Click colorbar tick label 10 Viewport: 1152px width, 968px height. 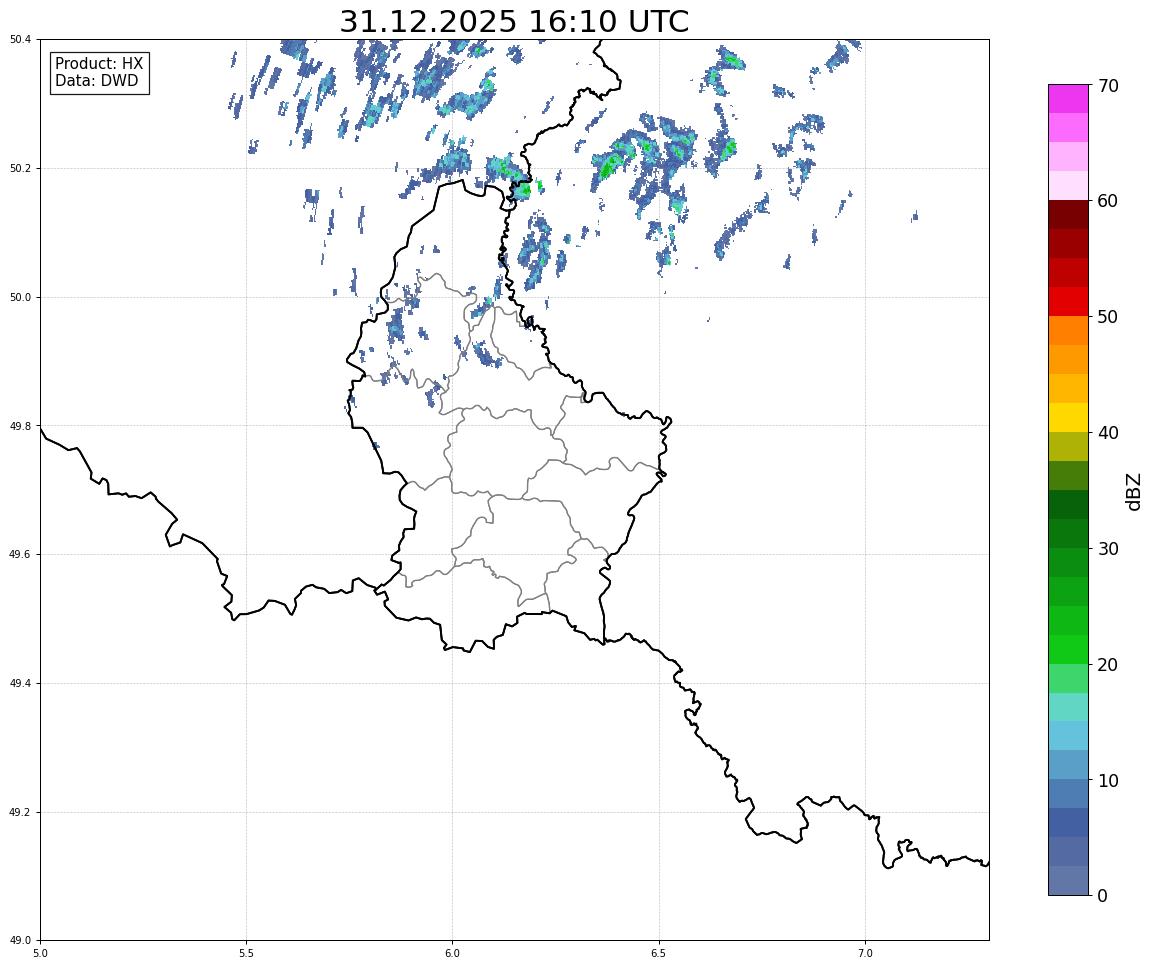1108,780
